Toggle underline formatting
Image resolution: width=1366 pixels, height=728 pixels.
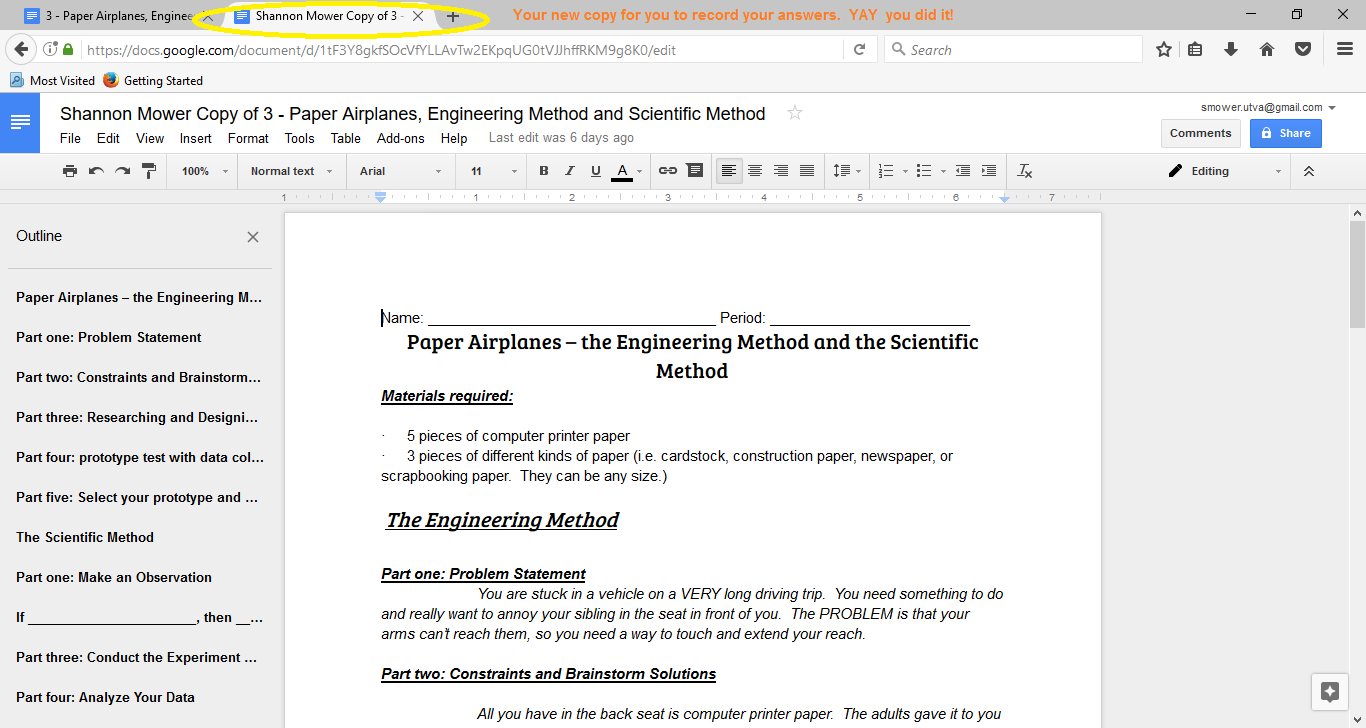(x=594, y=171)
